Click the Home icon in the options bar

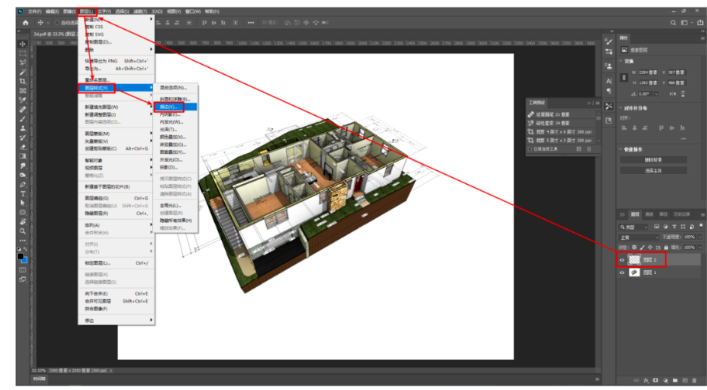coord(25,23)
